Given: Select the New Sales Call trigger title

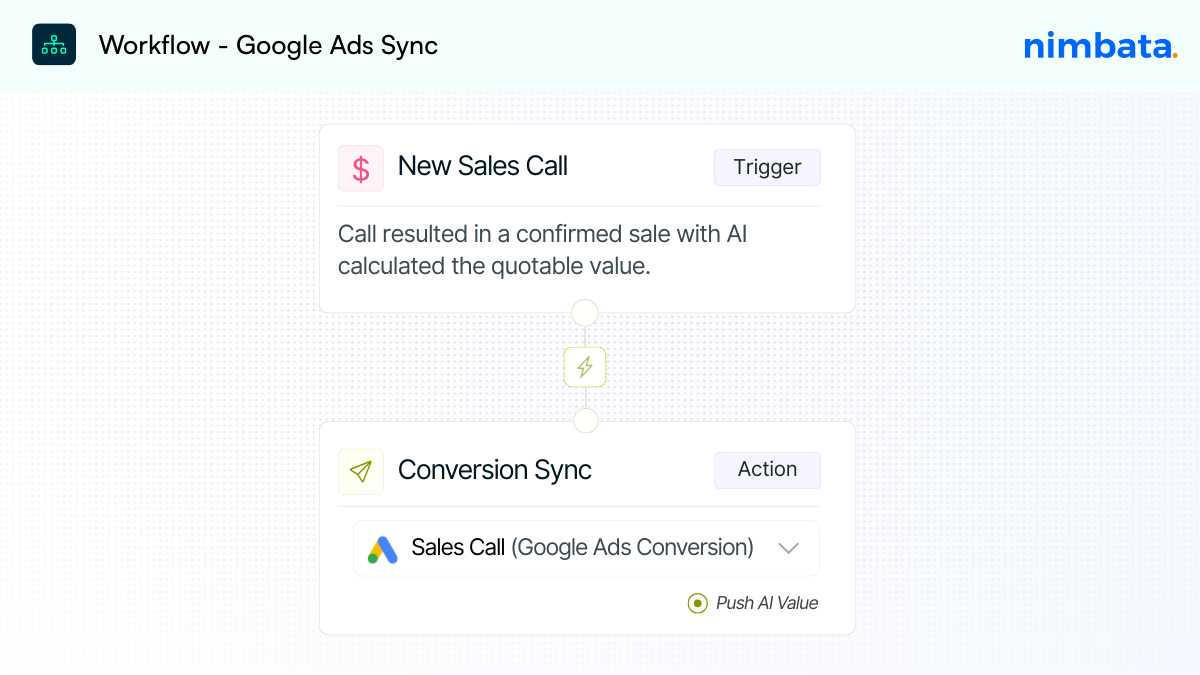Looking at the screenshot, I should pos(482,166).
